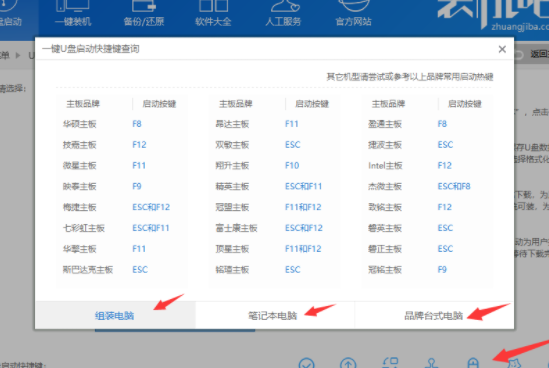Select the 斯巴达克主板 row label

click(88, 270)
